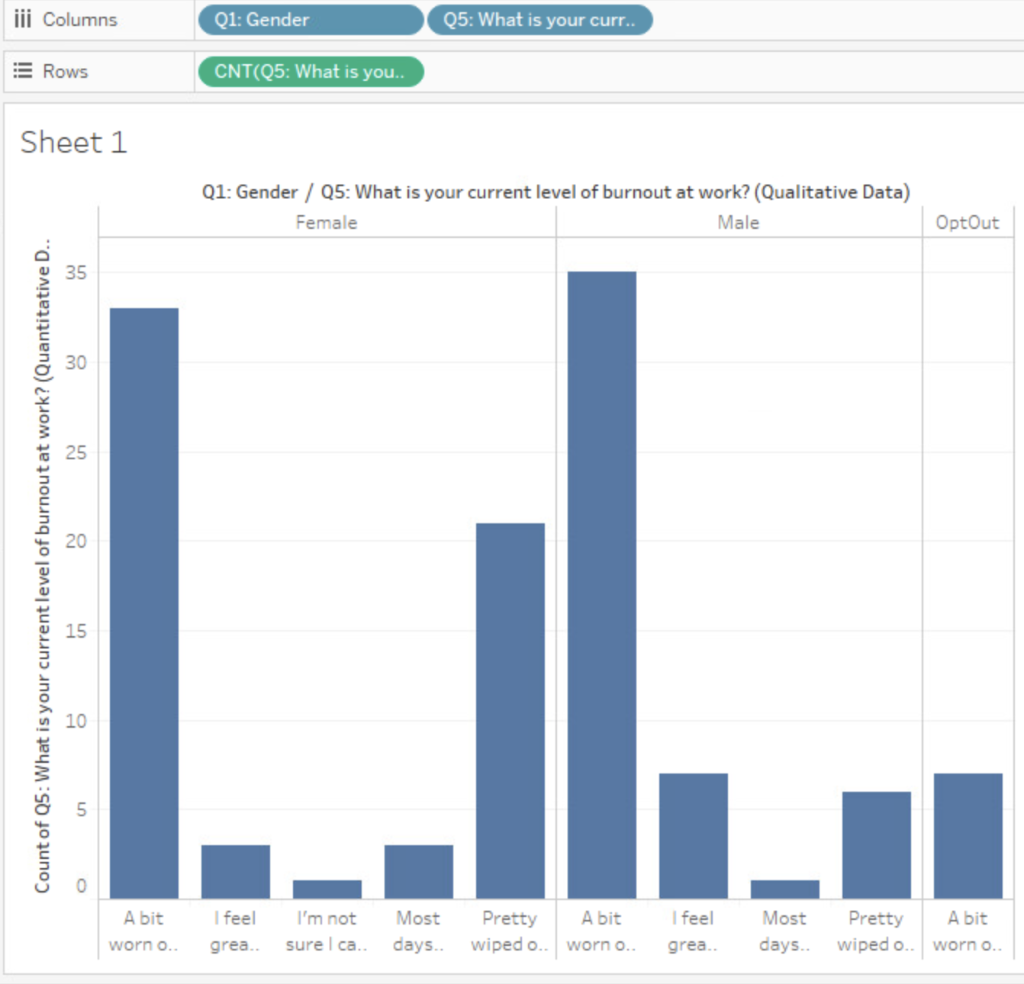Click the Sheet 1 title

(x=74, y=143)
